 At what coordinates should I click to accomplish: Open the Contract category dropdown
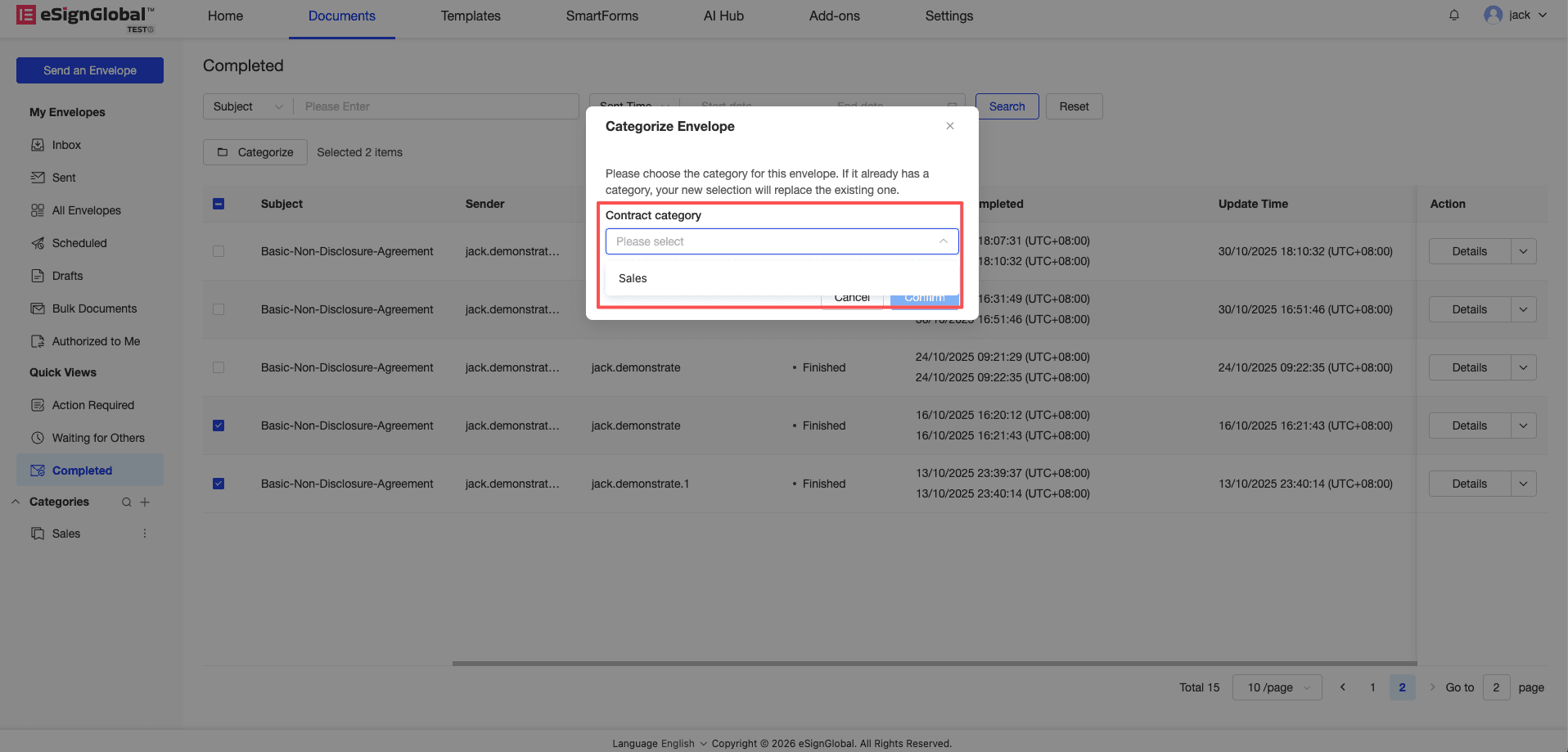[782, 241]
